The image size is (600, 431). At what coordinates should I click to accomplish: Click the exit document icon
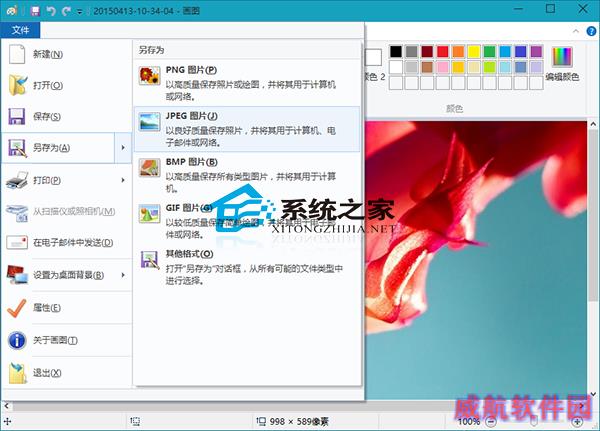click(18, 373)
